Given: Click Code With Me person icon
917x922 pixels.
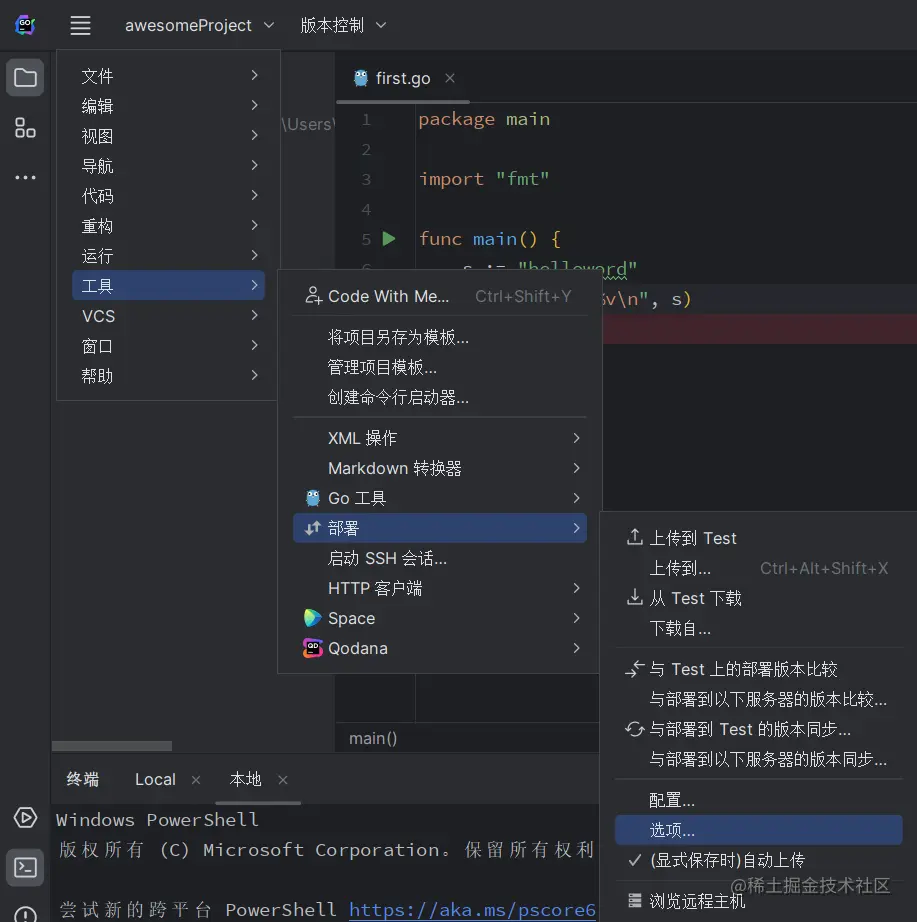Looking at the screenshot, I should (314, 296).
